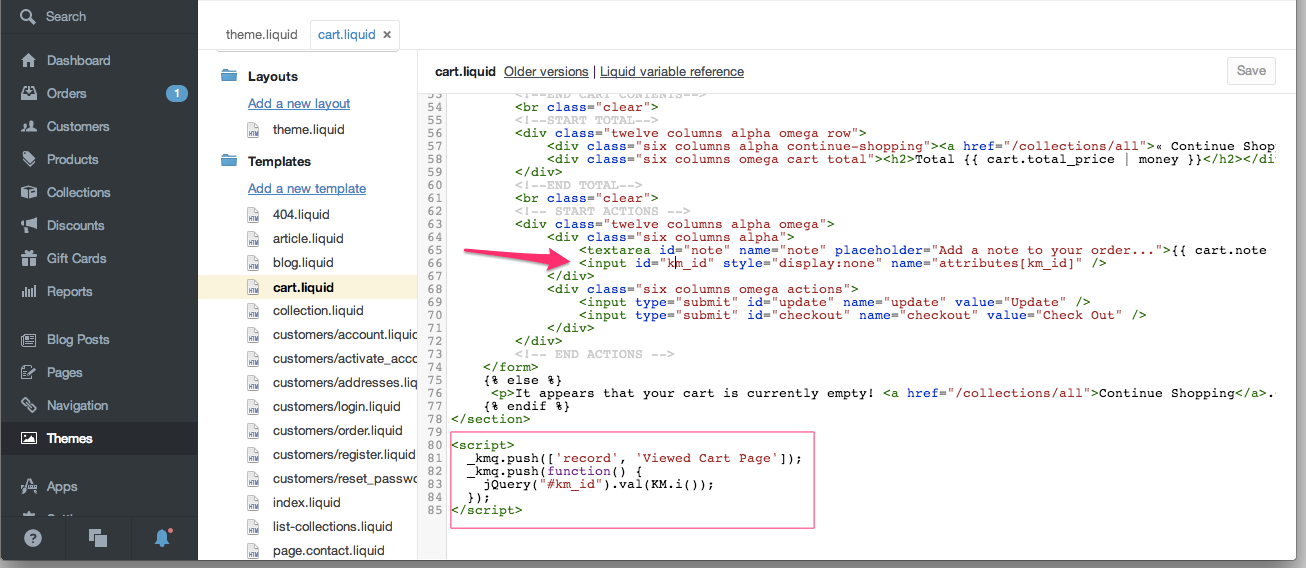Open the help question mark icon
This screenshot has height=568, width=1306.
click(x=33, y=538)
